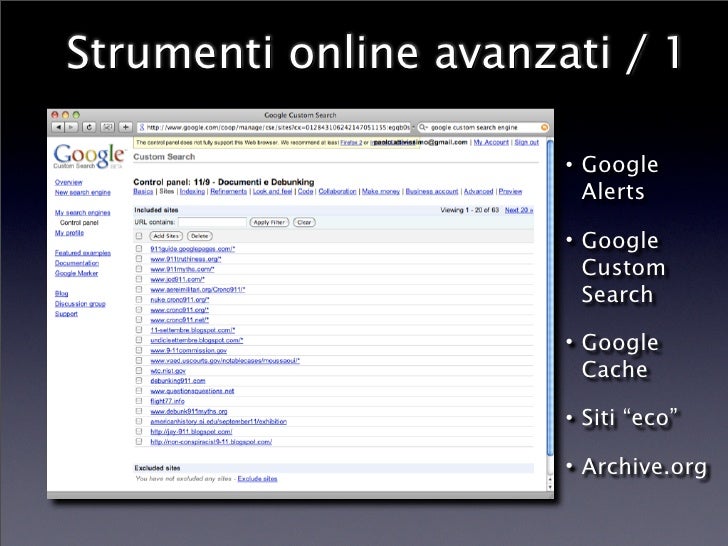Click the Google Custom Search logo
Image resolution: width=728 pixels, height=546 pixels.
click(89, 156)
